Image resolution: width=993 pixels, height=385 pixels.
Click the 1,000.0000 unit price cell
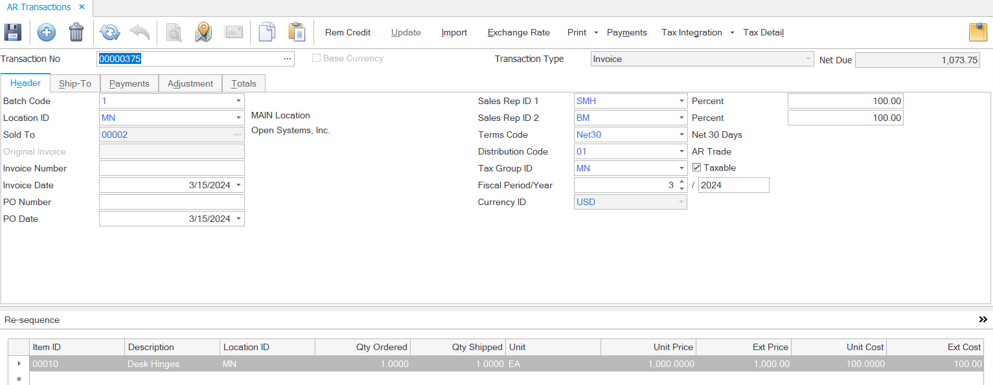648,364
